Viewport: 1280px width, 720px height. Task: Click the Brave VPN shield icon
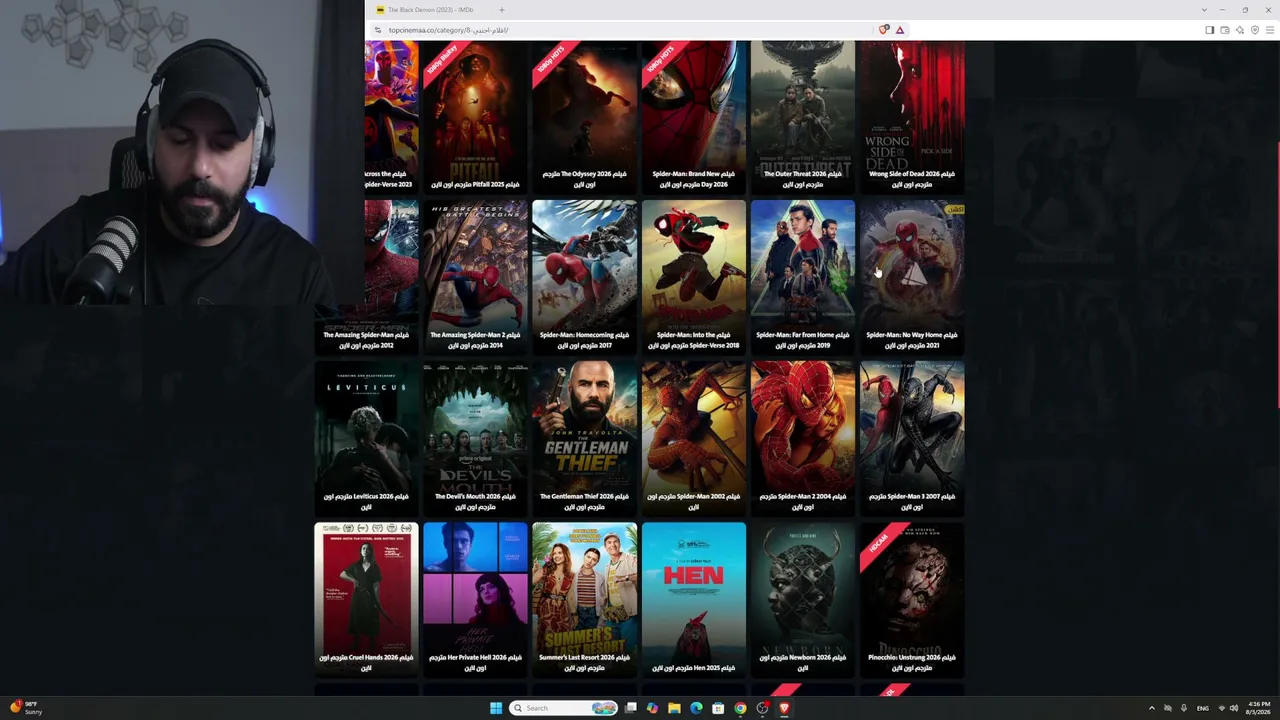pyautogui.click(x=1255, y=30)
